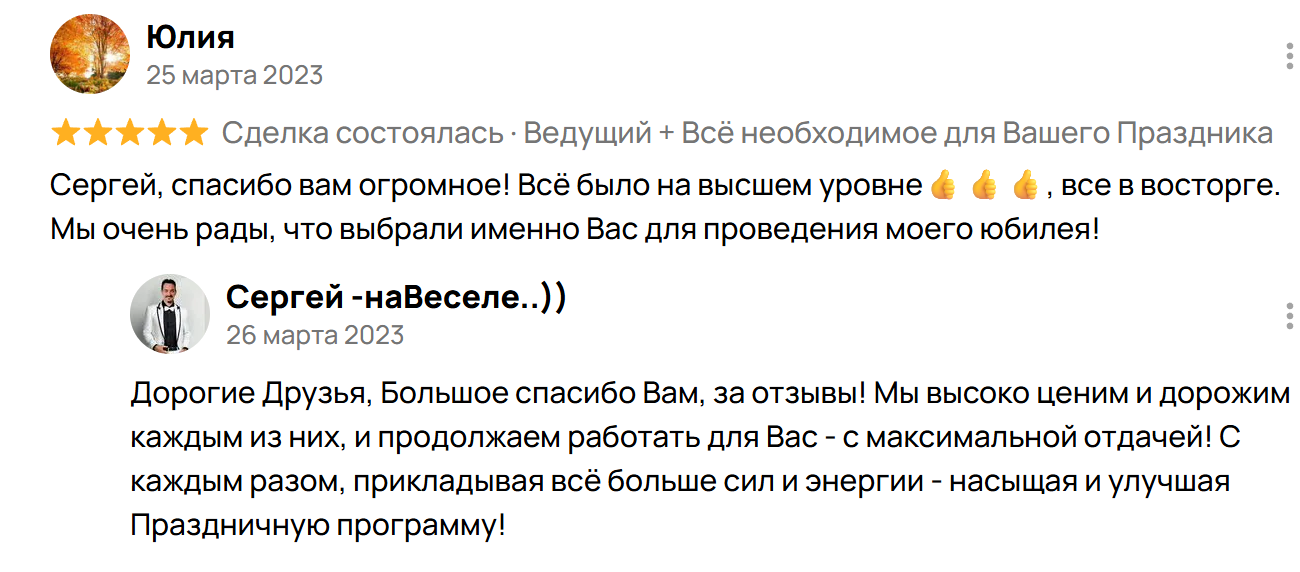Click the reply date "26 марта 2023"
Viewport: 1300px width, 572px height.
pyautogui.click(x=315, y=334)
